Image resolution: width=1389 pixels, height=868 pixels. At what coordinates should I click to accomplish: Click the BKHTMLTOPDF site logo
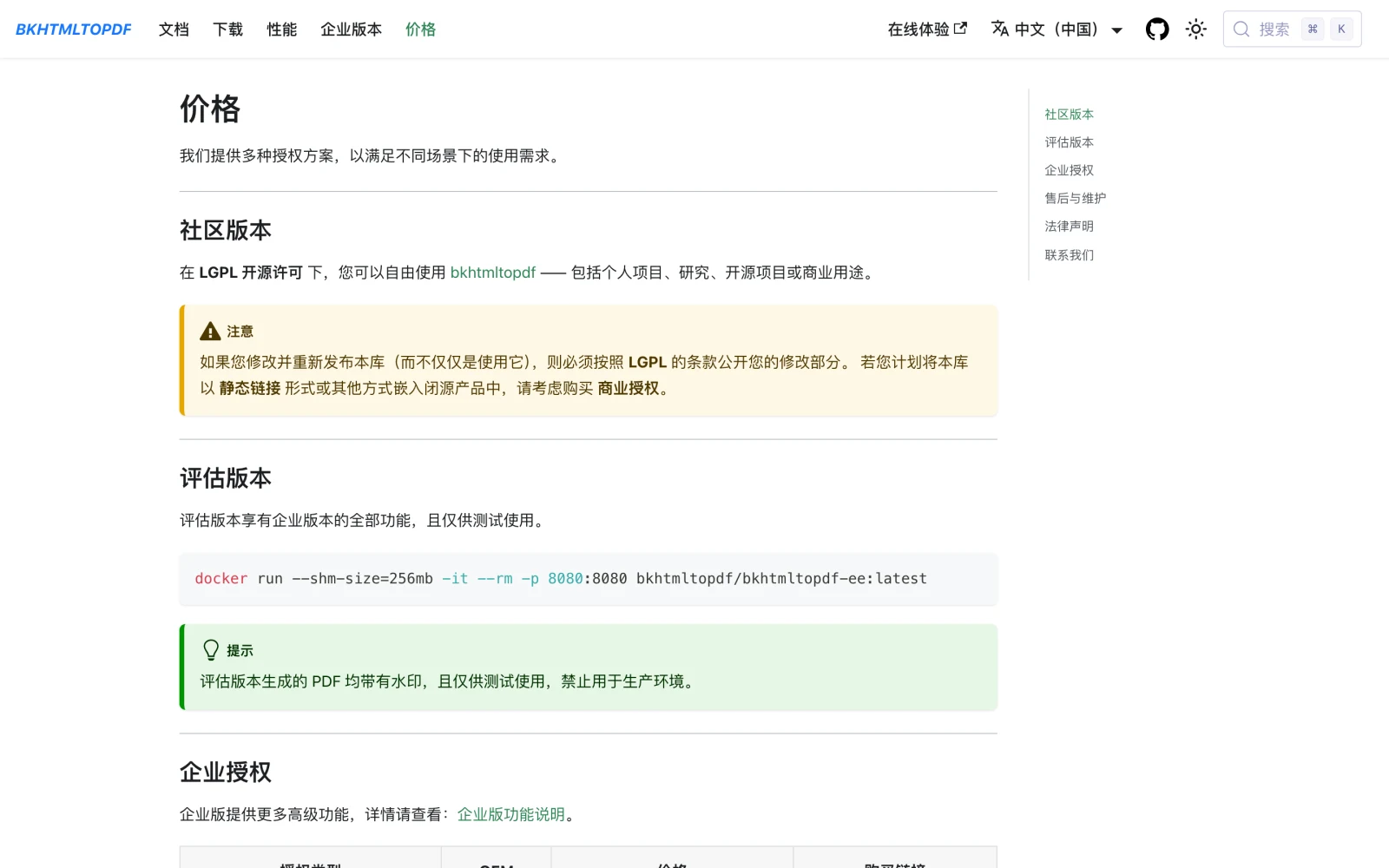[x=74, y=30]
